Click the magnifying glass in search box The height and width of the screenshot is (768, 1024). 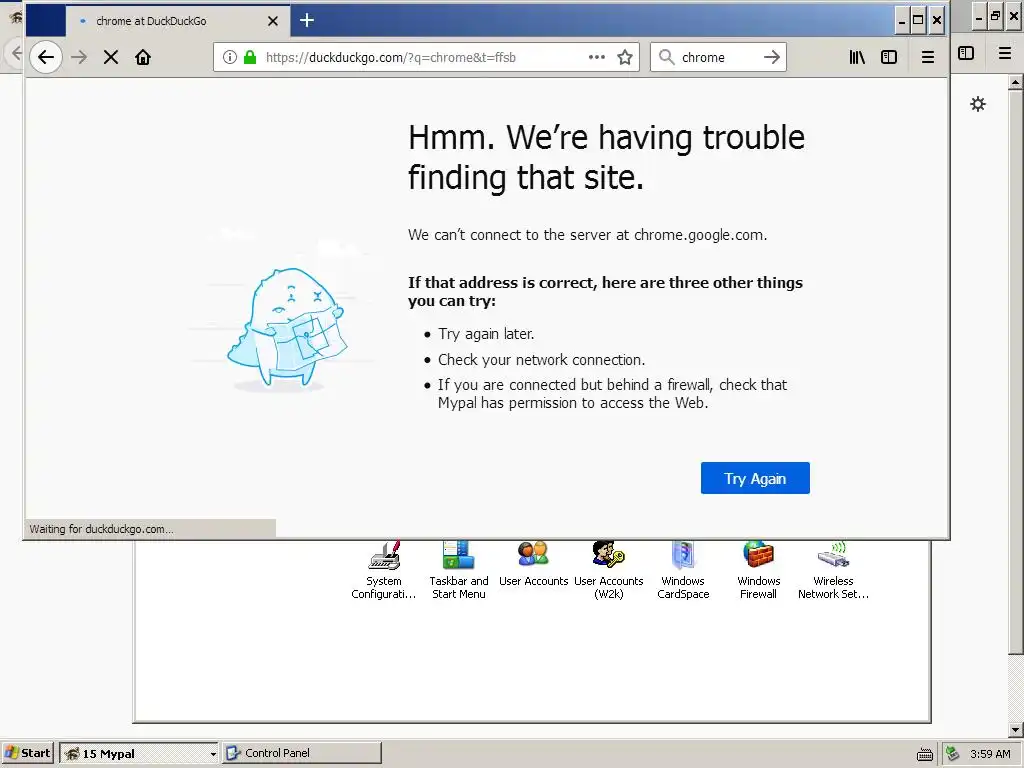coord(666,57)
